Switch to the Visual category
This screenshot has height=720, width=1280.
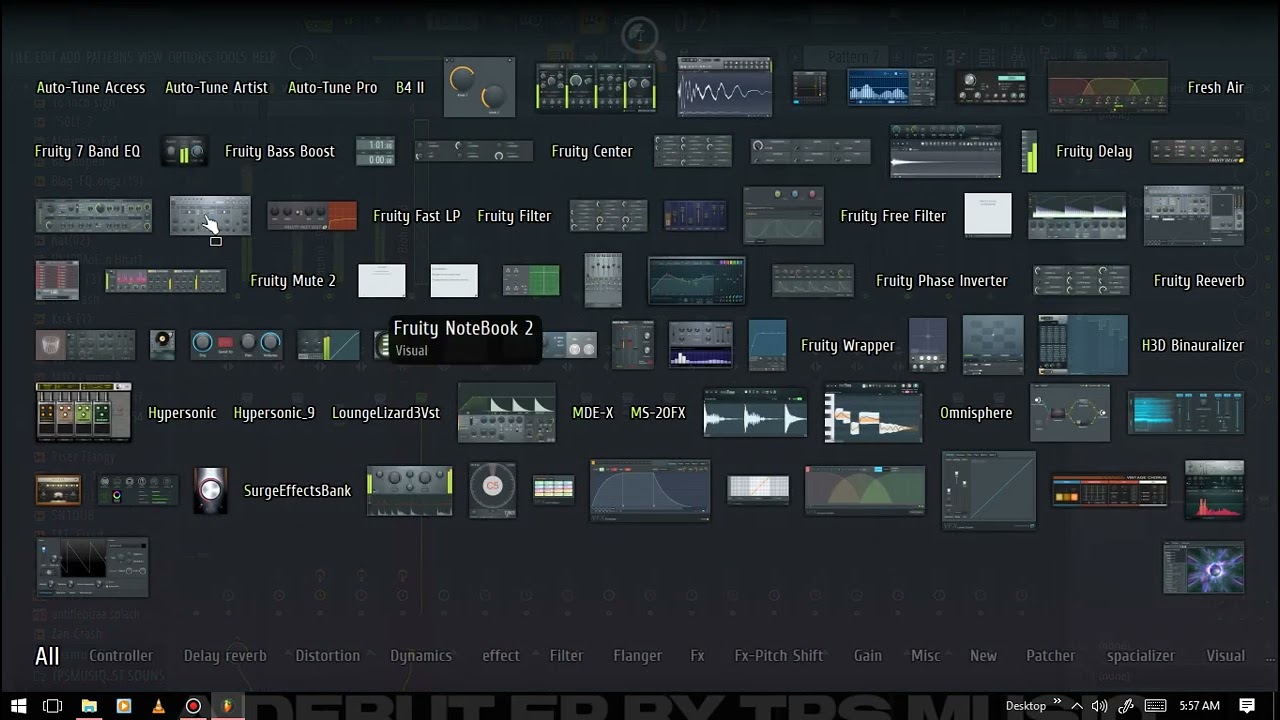click(1225, 656)
